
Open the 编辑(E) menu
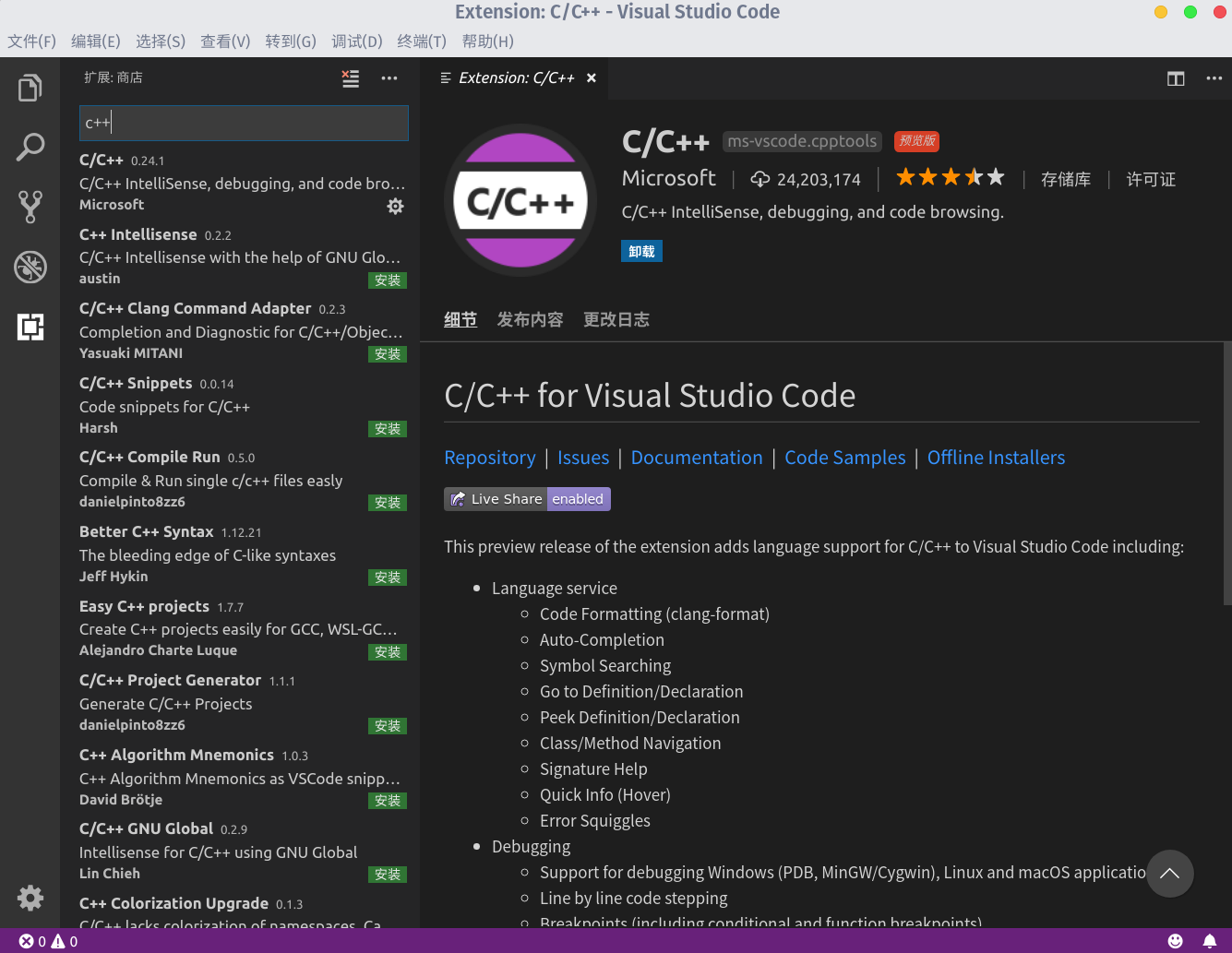[96, 42]
